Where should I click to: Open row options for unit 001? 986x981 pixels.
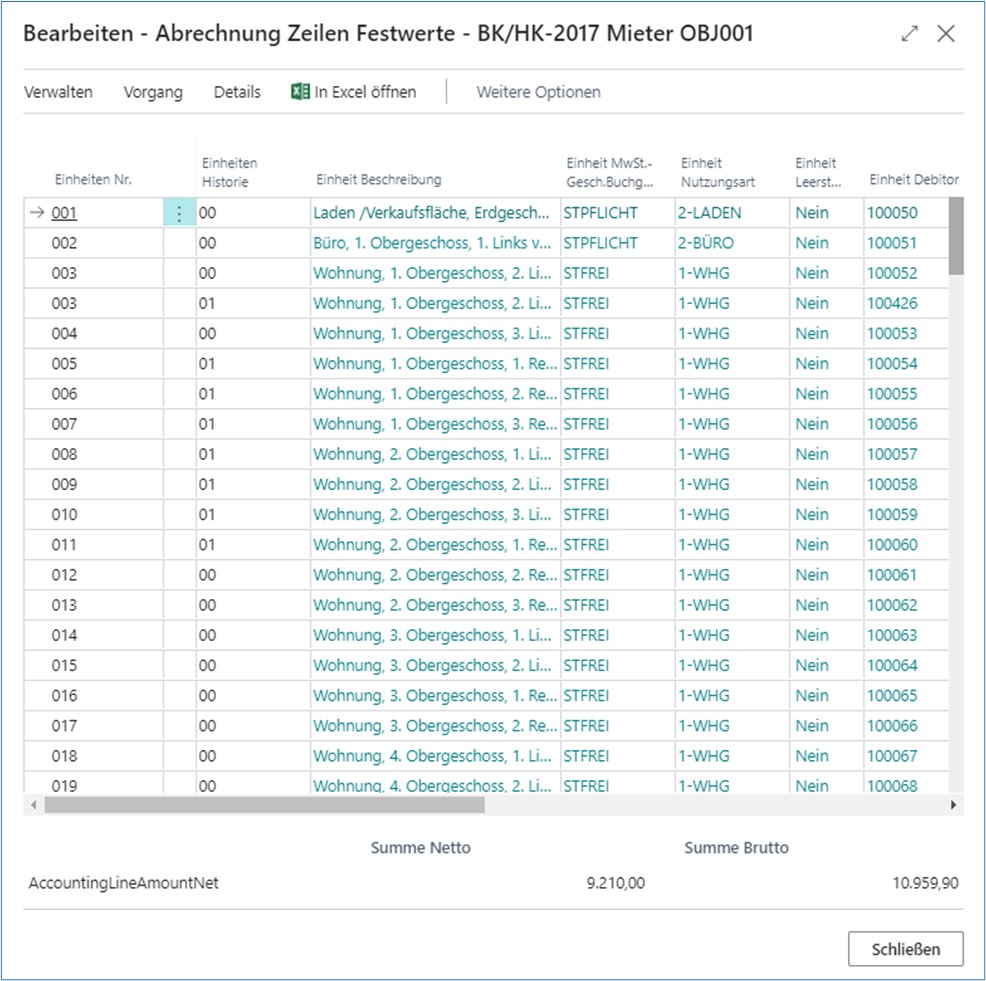click(179, 213)
